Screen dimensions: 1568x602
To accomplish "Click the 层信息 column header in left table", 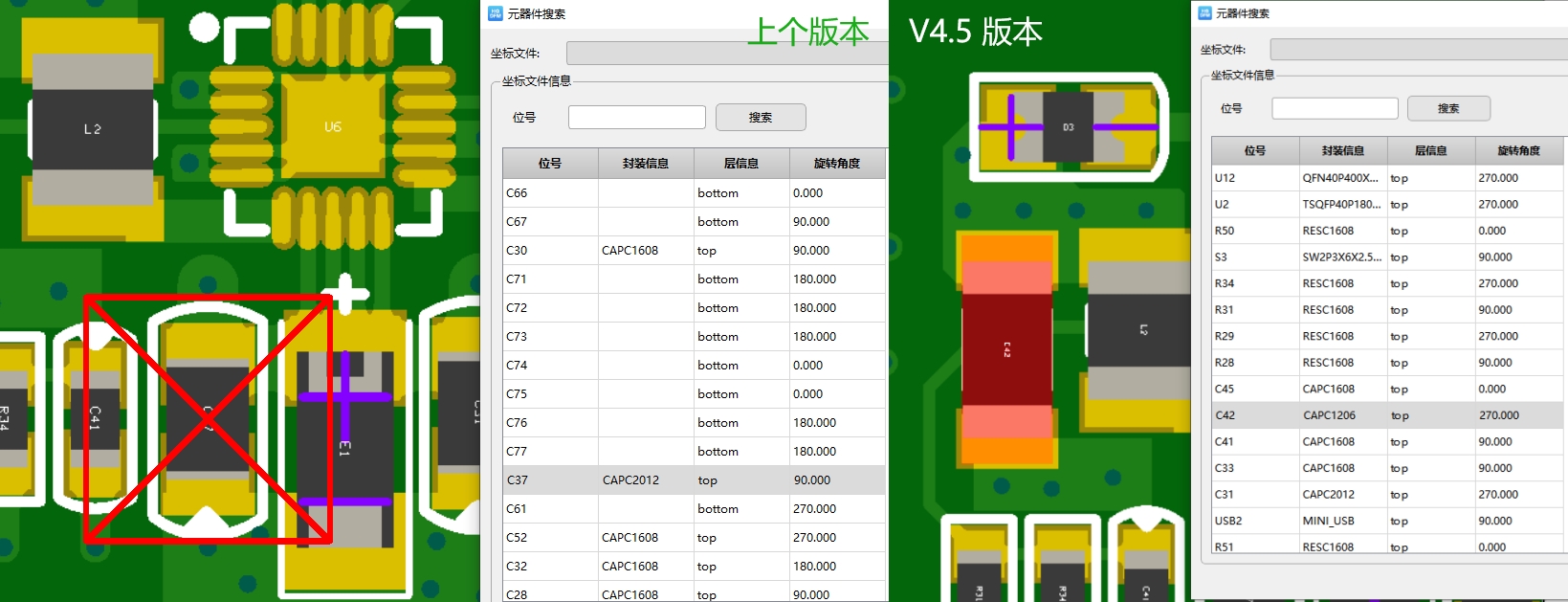I will coord(741,164).
